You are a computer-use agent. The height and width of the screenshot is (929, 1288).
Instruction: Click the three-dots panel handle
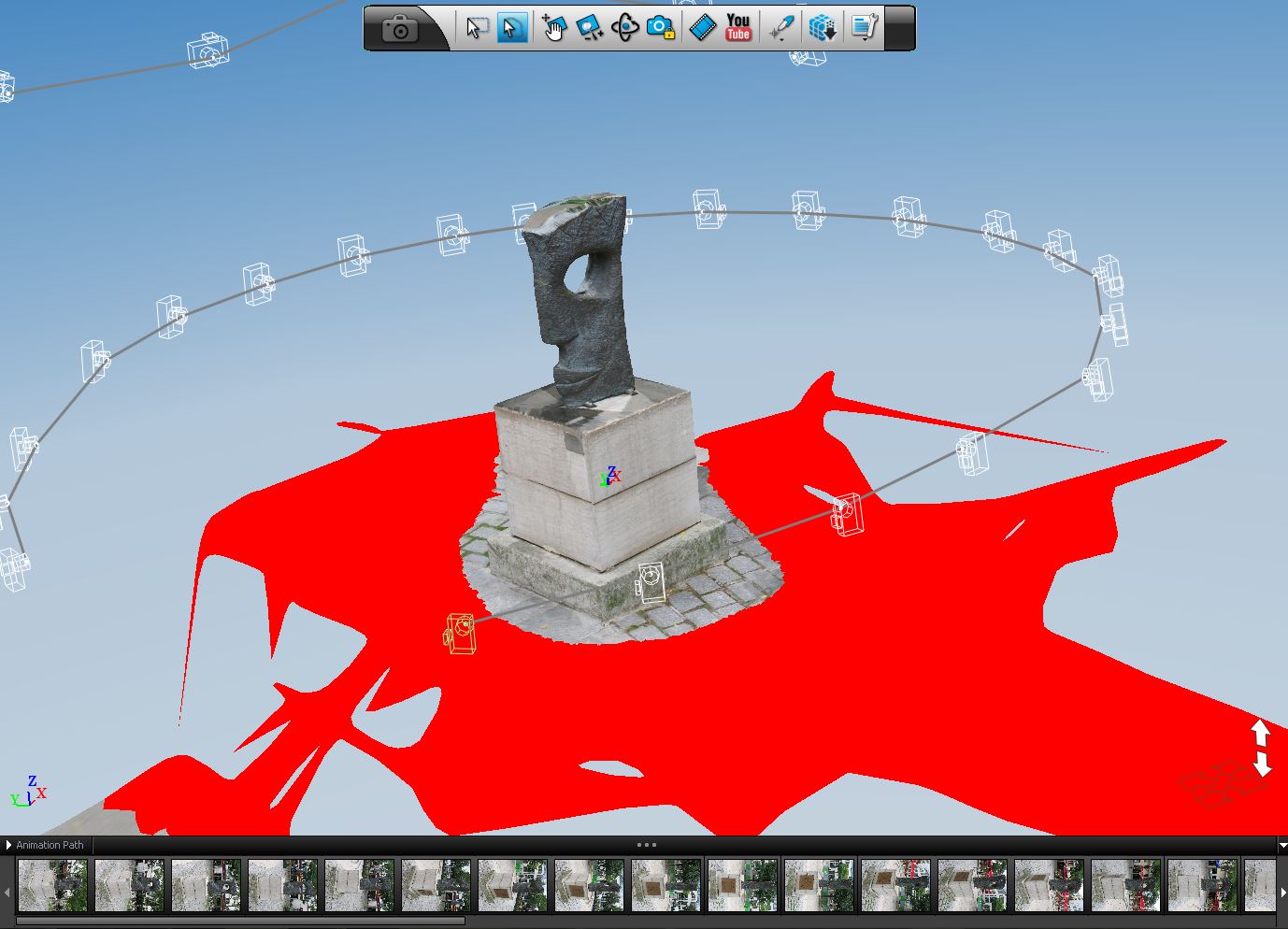[646, 845]
